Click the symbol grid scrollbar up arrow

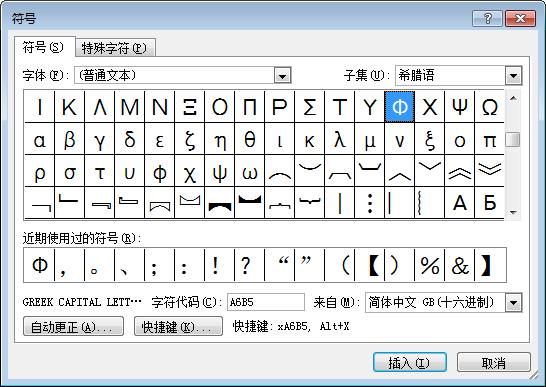pos(513,99)
